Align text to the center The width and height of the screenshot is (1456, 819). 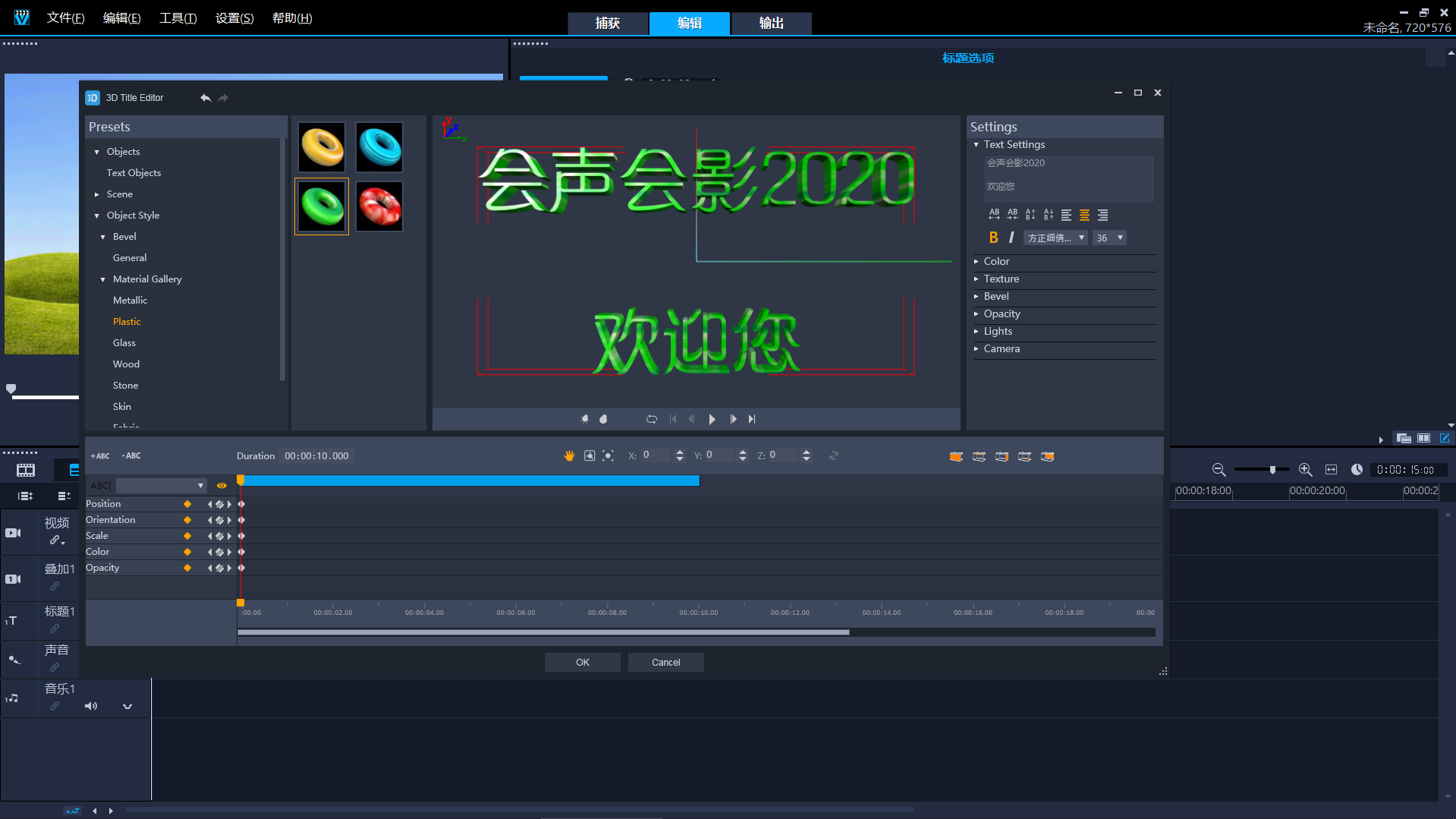[x=1085, y=215]
